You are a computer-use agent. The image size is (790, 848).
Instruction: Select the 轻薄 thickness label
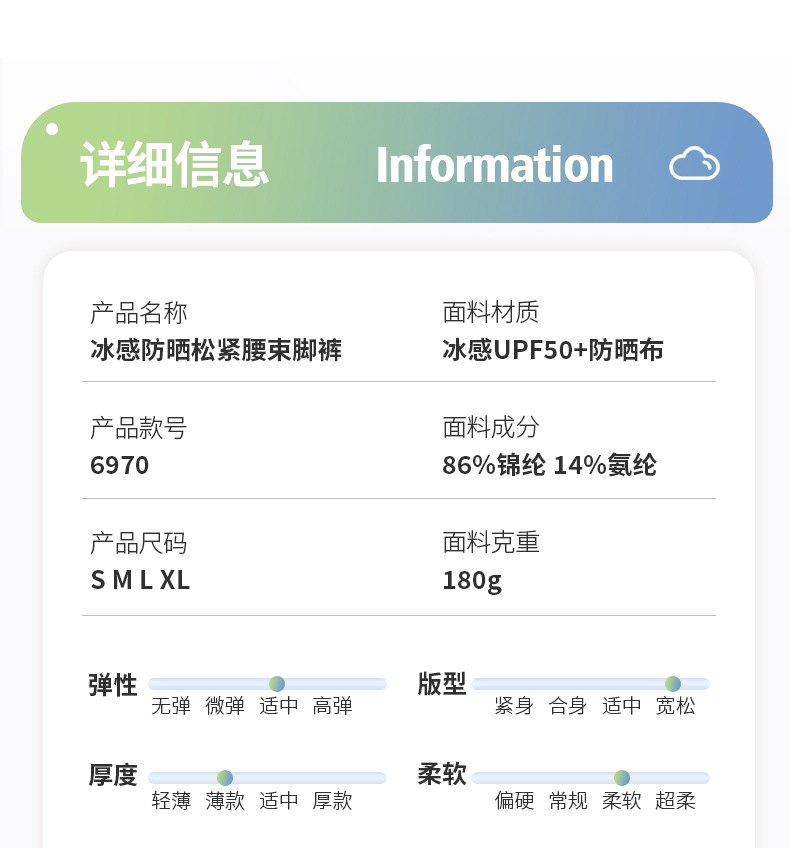(x=171, y=801)
